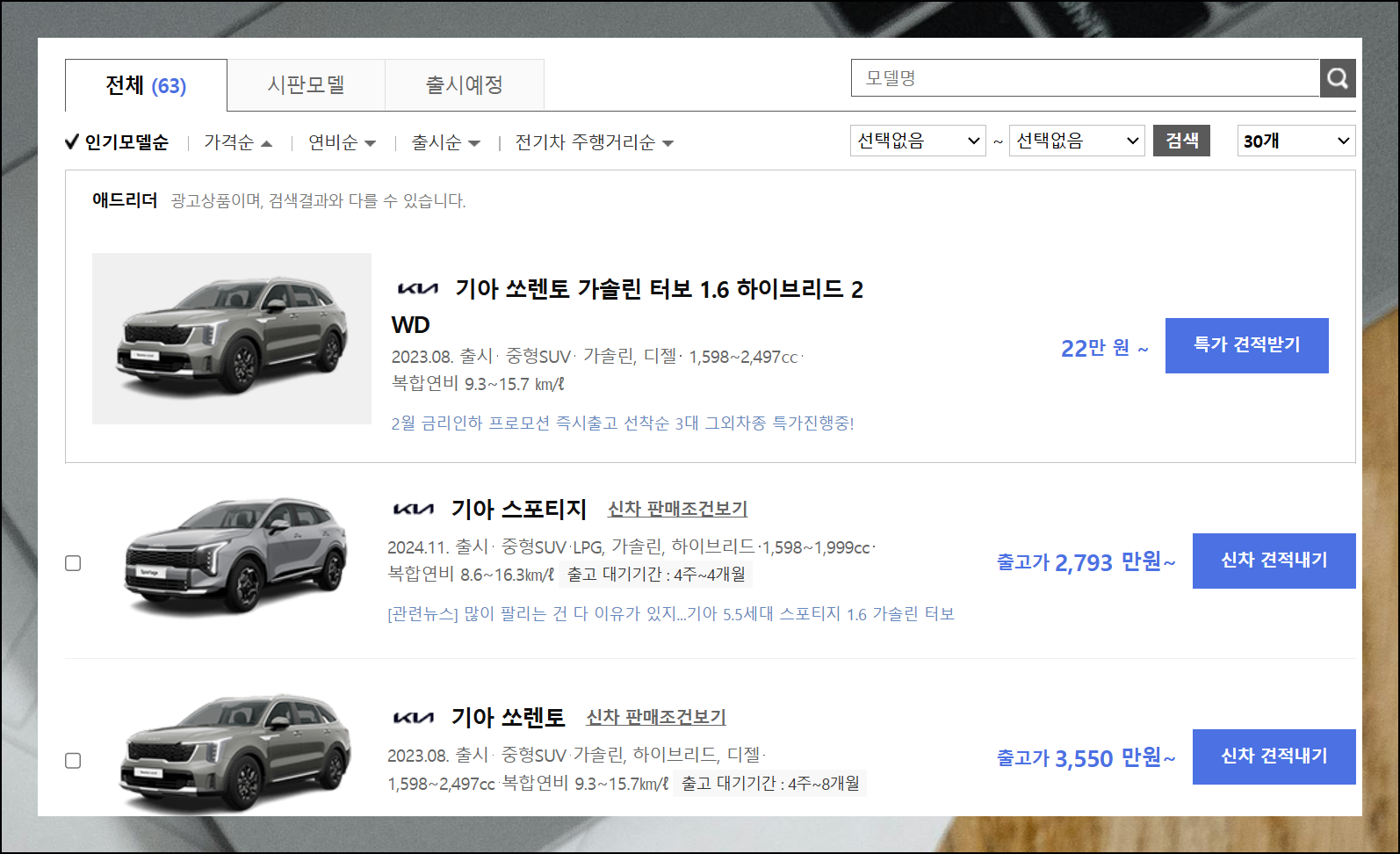Click 특가 견적받기 button

coord(1246,345)
